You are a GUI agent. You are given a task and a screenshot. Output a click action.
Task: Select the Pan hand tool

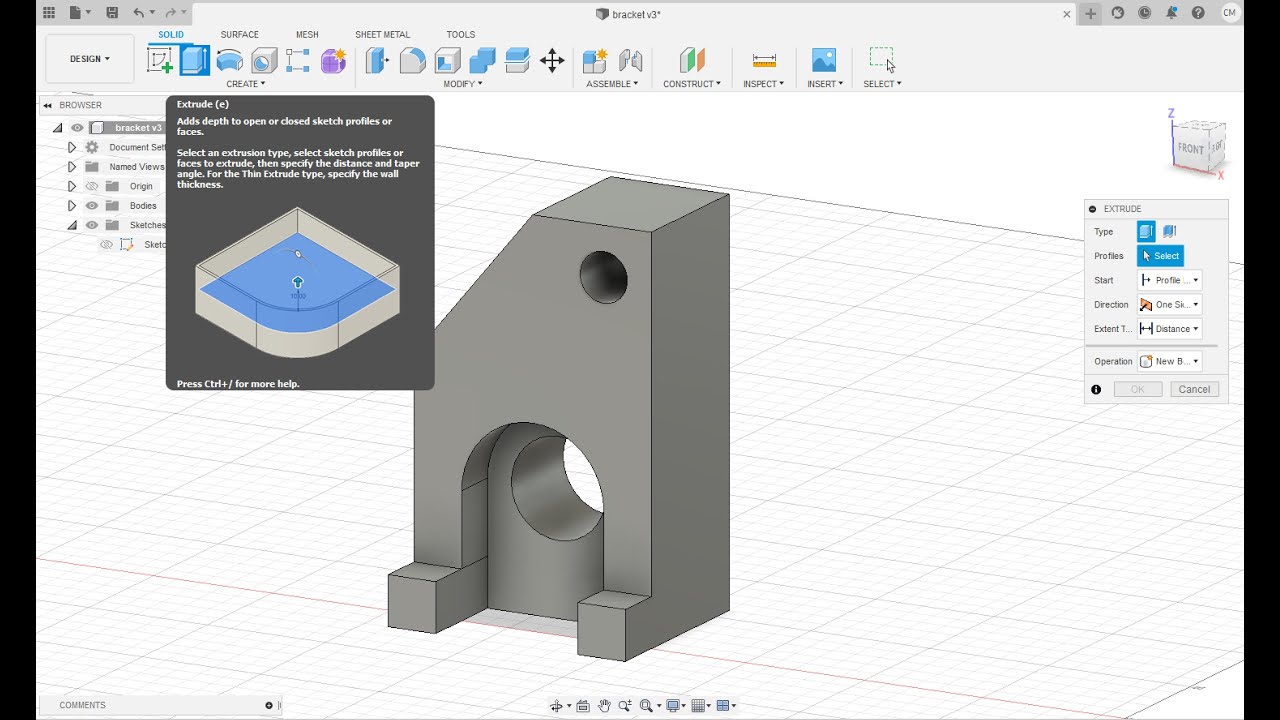coord(604,706)
